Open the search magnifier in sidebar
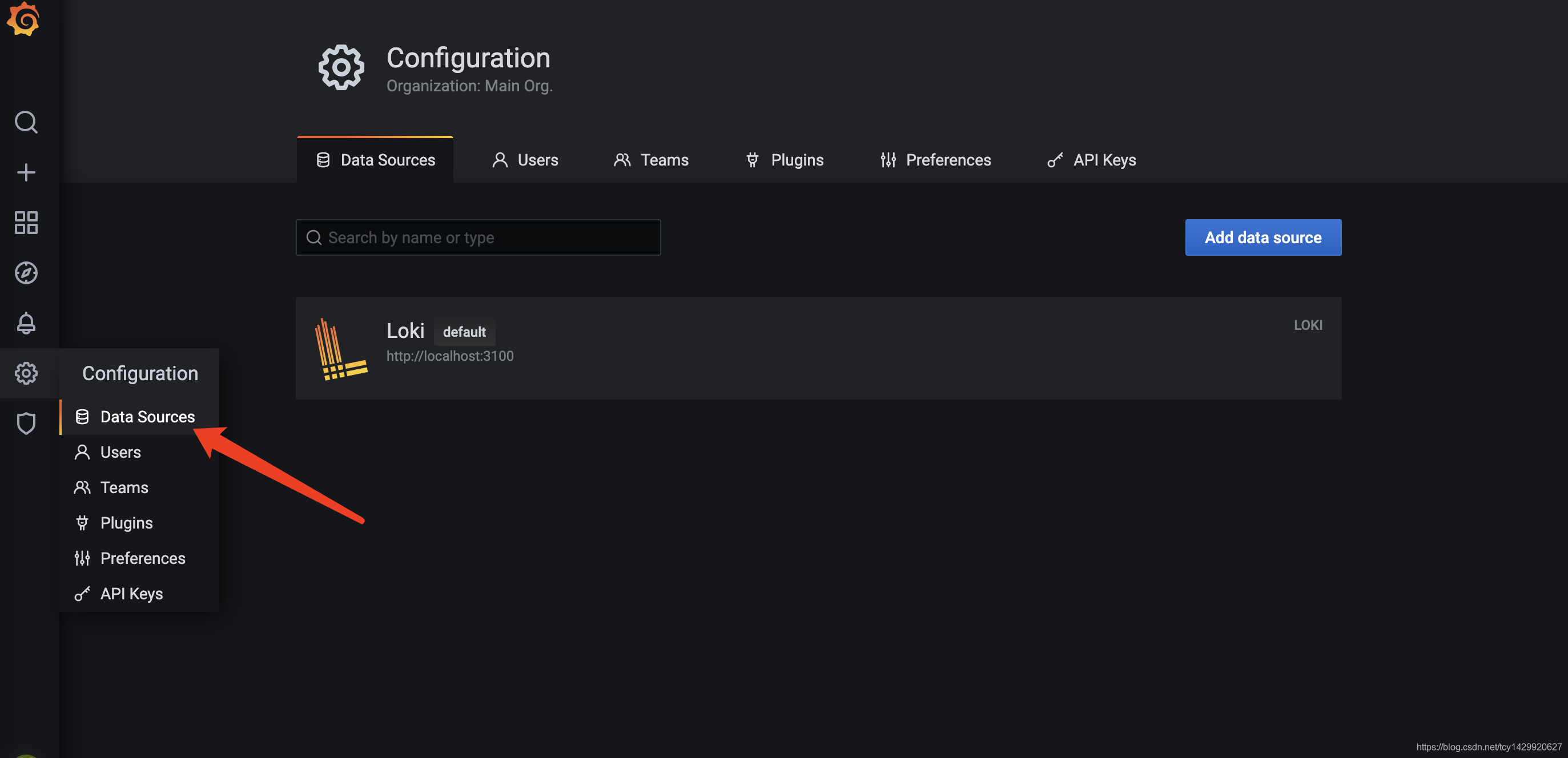 pos(26,122)
